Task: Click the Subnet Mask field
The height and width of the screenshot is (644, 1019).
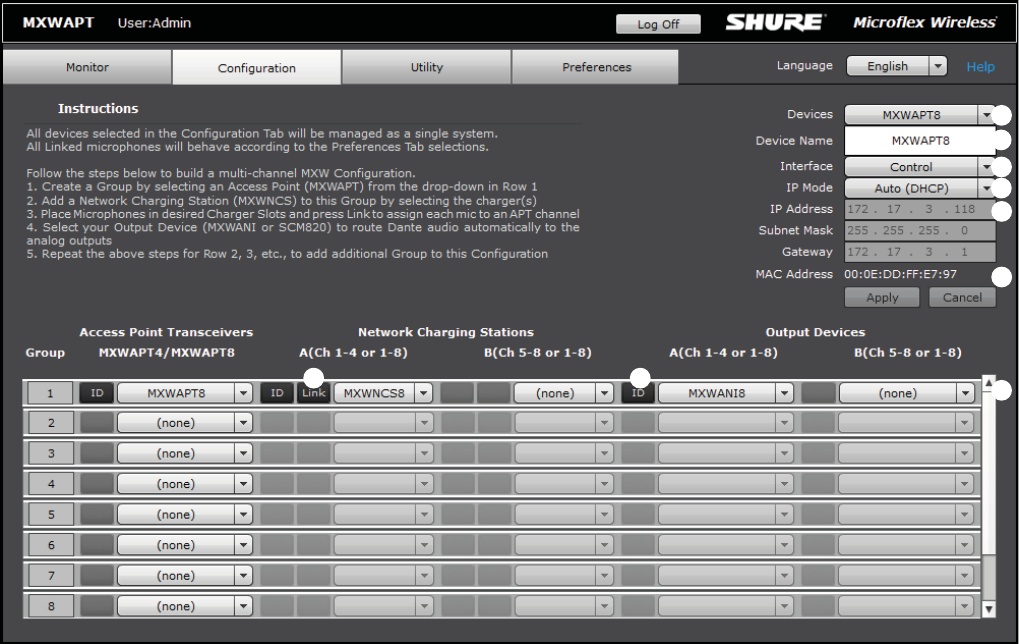Action: tap(920, 231)
